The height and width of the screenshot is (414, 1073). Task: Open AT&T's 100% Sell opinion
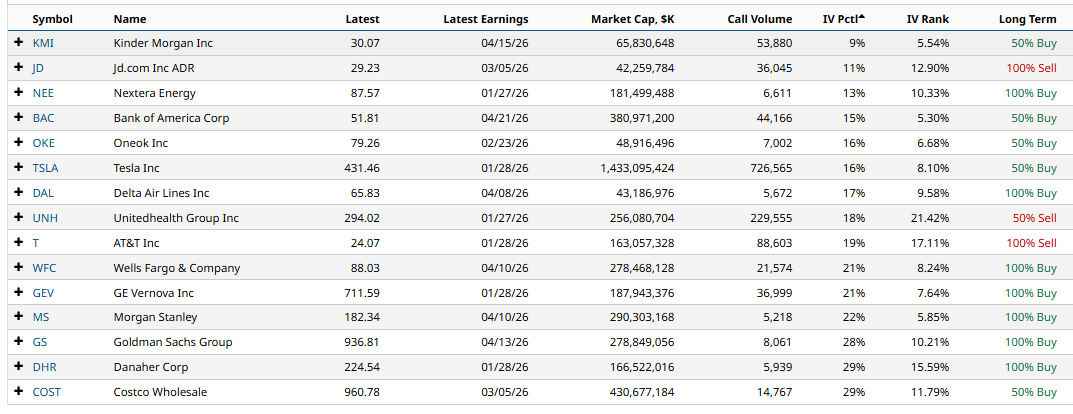point(1031,243)
